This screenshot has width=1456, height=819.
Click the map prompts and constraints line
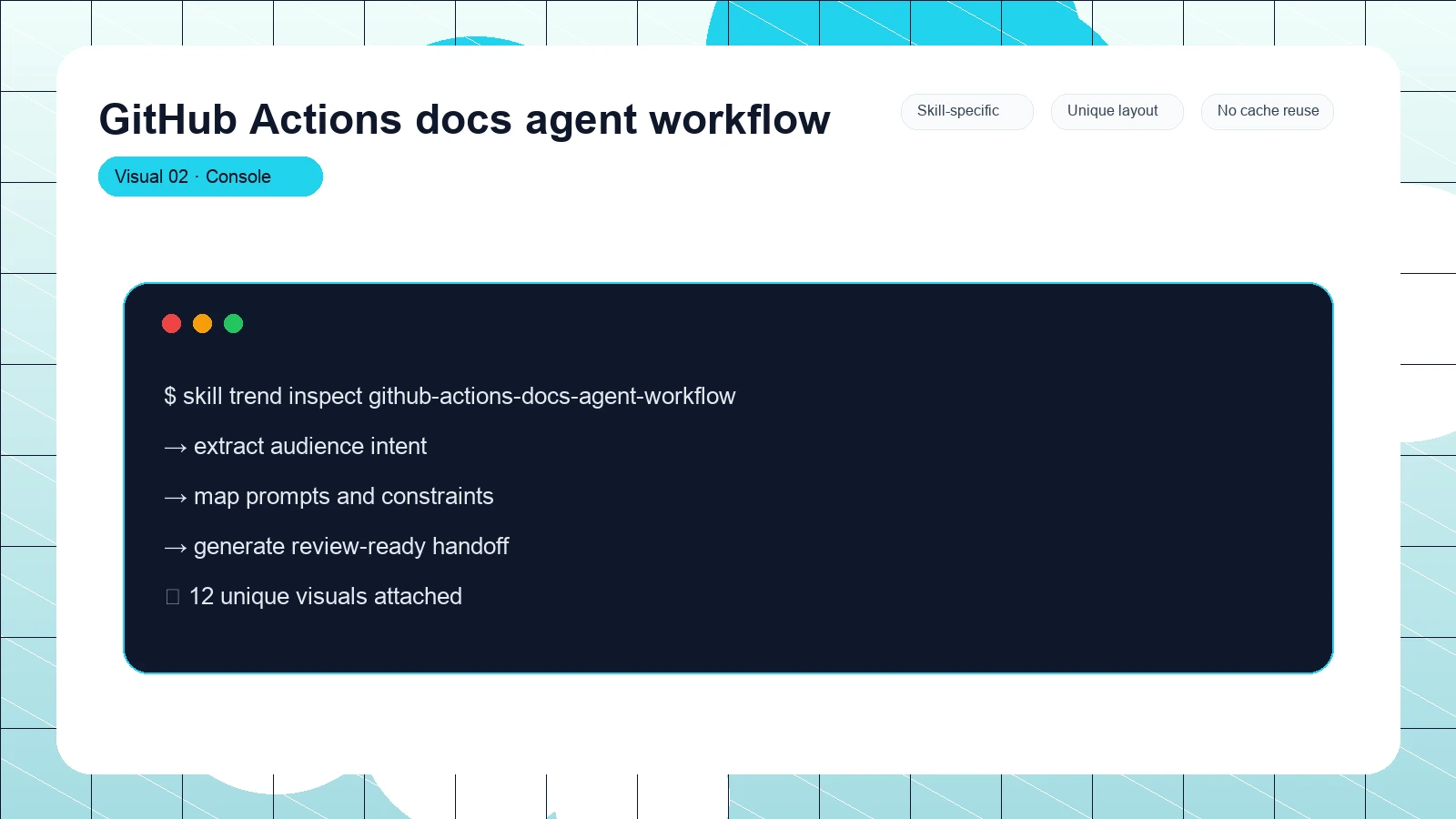point(329,497)
